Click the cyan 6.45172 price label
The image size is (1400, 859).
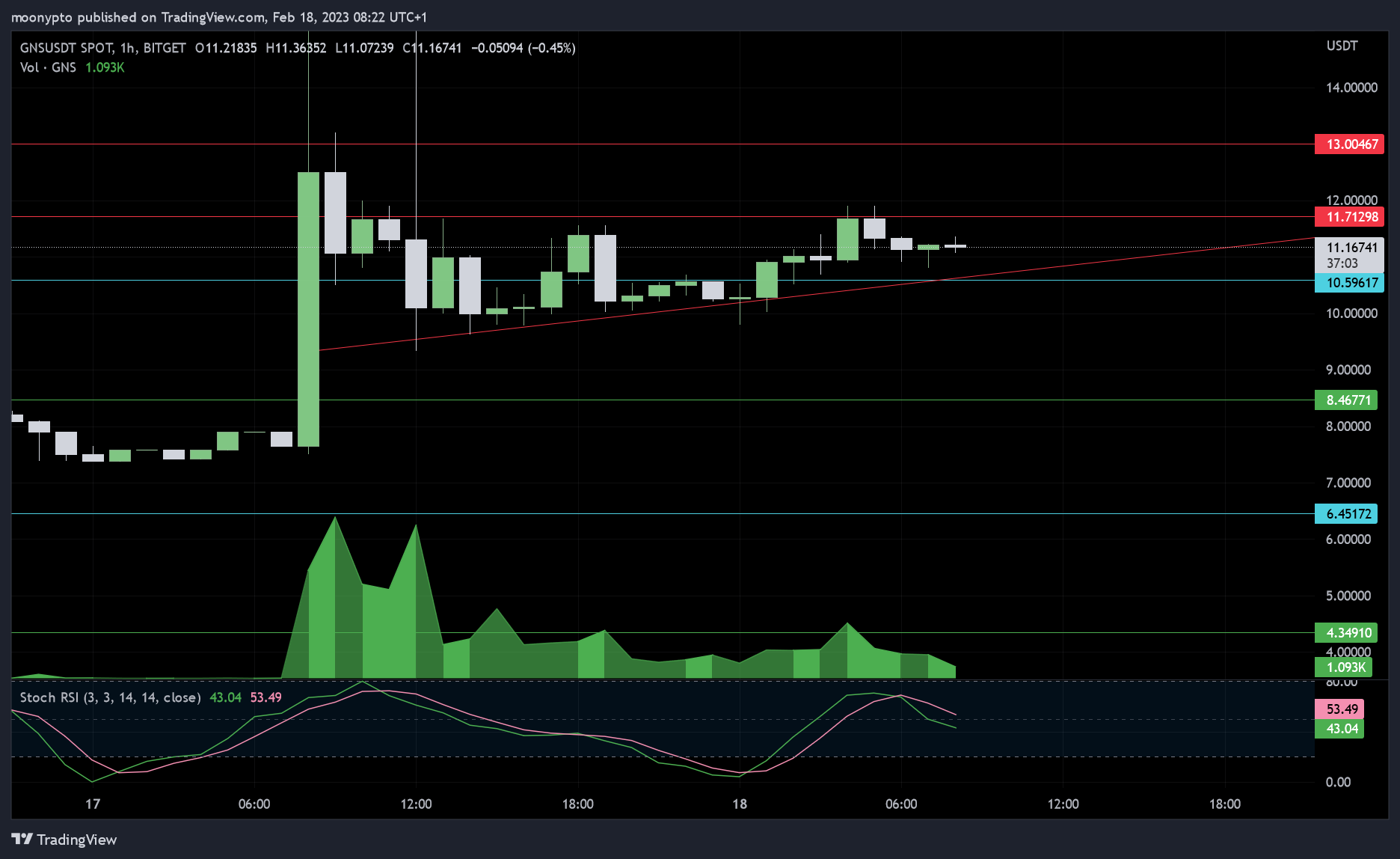pos(1346,514)
